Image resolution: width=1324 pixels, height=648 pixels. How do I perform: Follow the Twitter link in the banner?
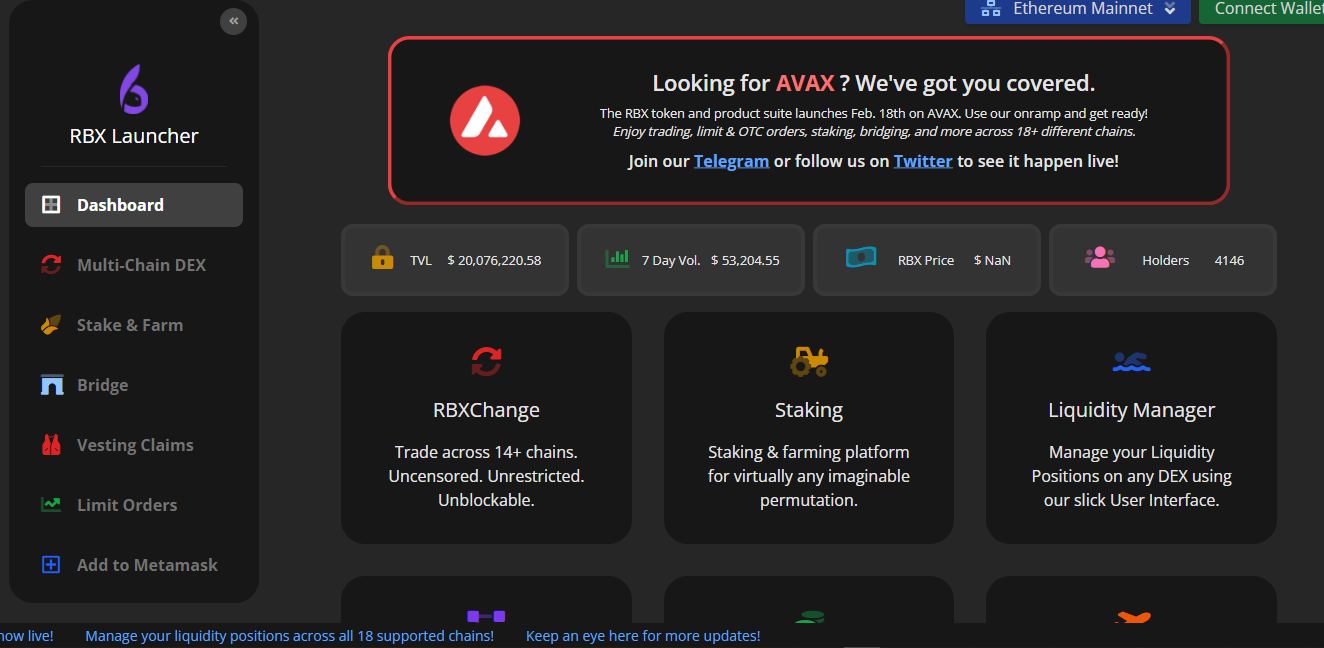point(923,161)
